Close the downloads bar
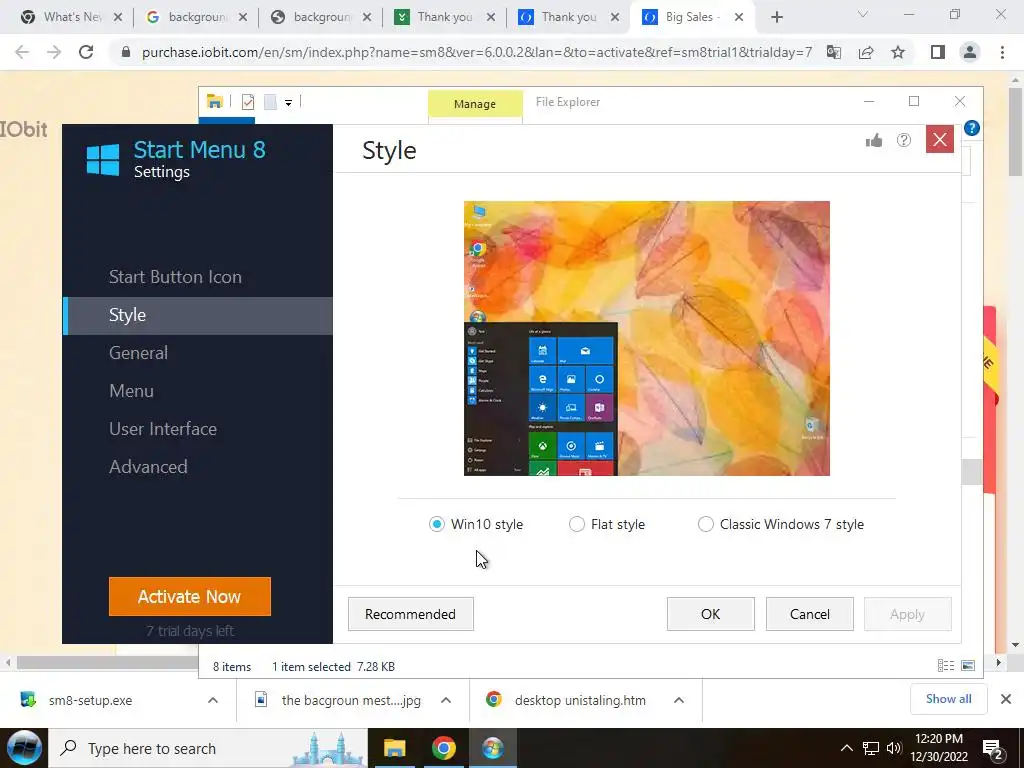Image resolution: width=1024 pixels, height=768 pixels. (1006, 699)
